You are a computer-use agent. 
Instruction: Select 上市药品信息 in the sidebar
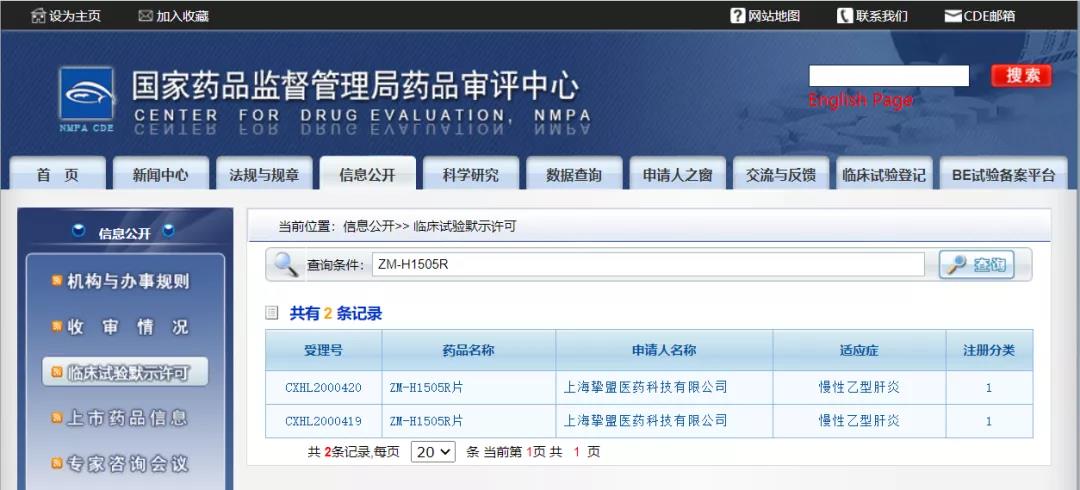pos(126,418)
